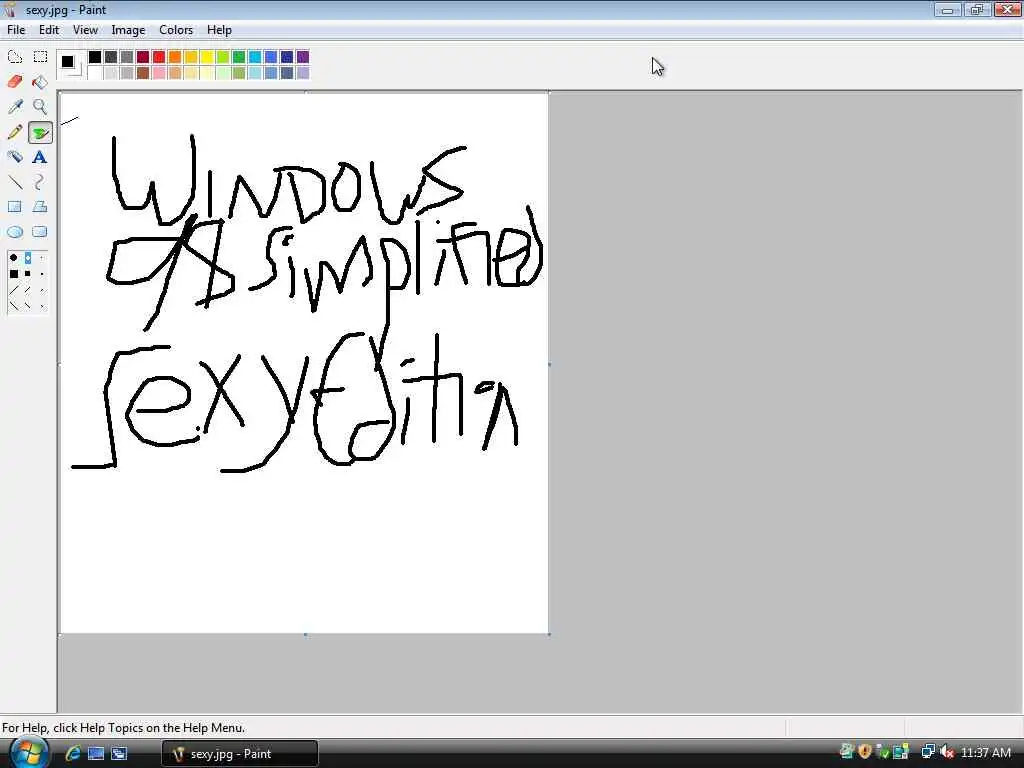Select the straight Line tool
The width and height of the screenshot is (1024, 768).
pyautogui.click(x=14, y=182)
